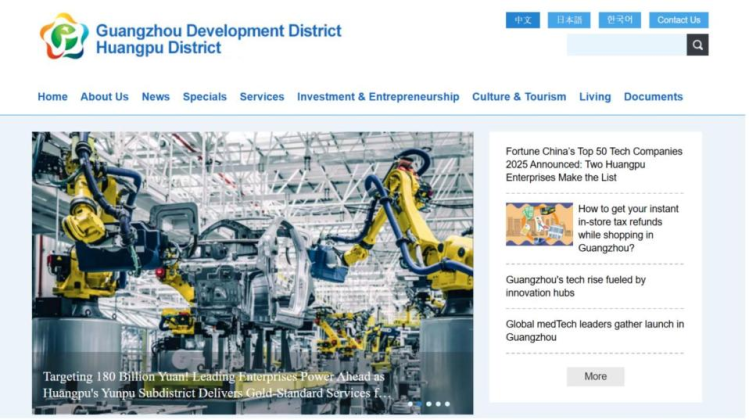Click the magnifying glass search icon
Viewport: 749px width, 420px height.
click(697, 45)
